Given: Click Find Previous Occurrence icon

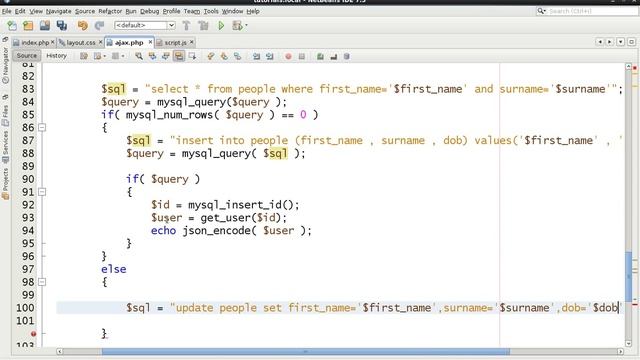Looking at the screenshot, I should (x=152, y=56).
